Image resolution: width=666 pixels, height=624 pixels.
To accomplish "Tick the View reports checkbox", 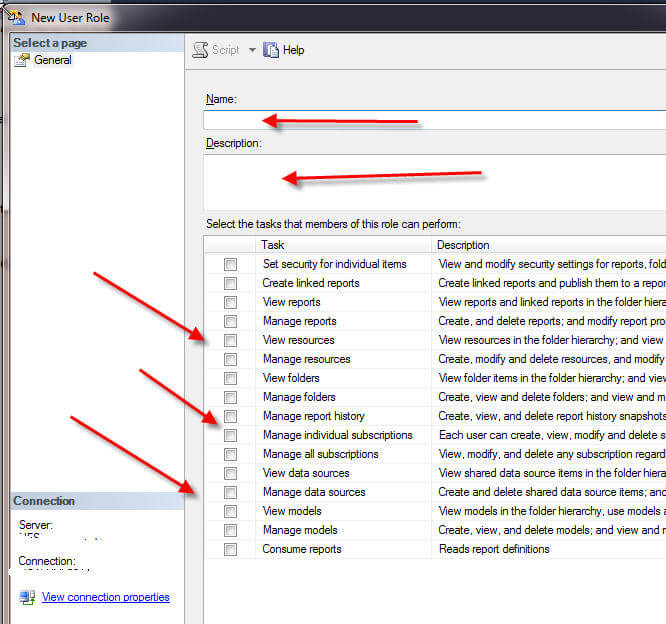I will pyautogui.click(x=231, y=302).
